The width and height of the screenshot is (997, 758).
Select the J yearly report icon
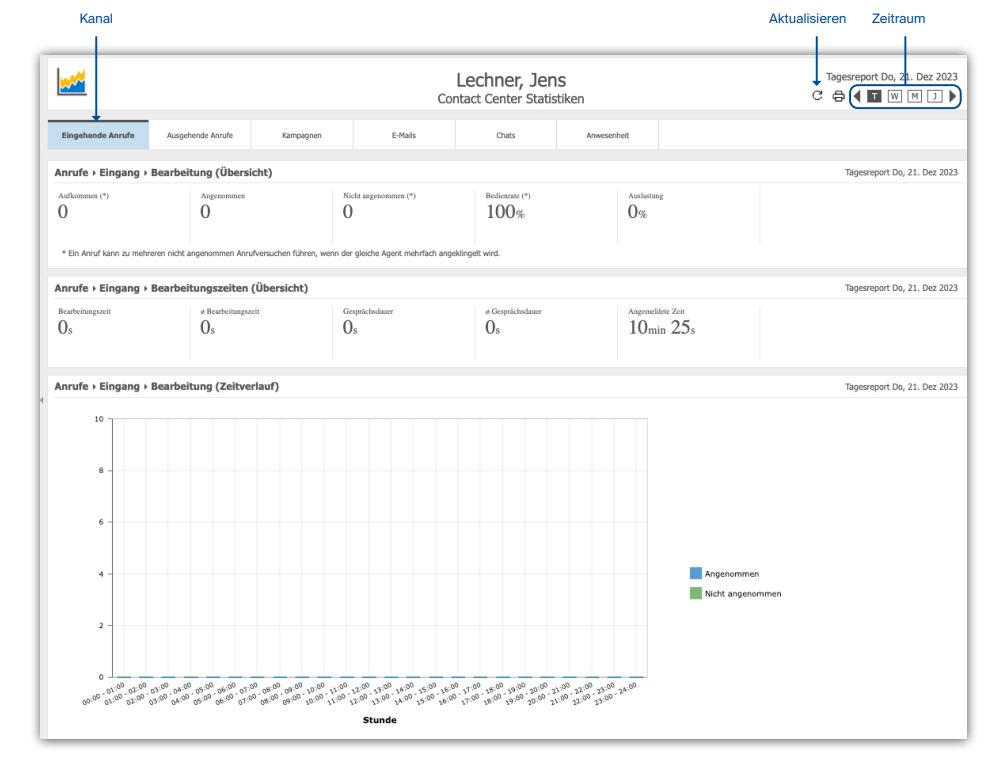pos(935,96)
